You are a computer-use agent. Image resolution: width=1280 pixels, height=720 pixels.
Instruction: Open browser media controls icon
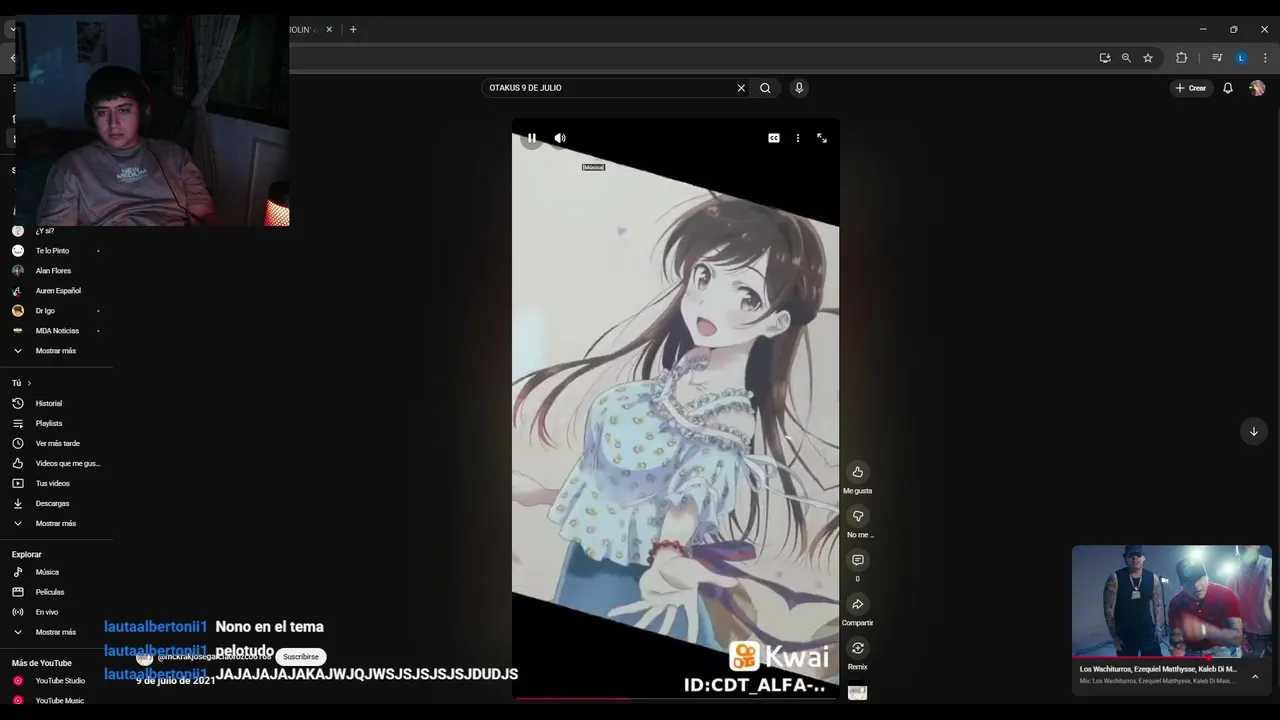(1217, 58)
